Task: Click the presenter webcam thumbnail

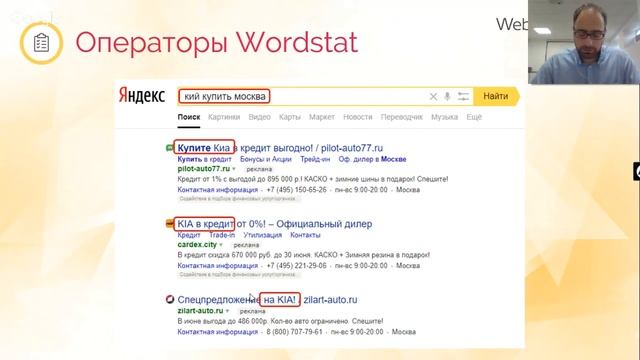Action: (x=584, y=42)
